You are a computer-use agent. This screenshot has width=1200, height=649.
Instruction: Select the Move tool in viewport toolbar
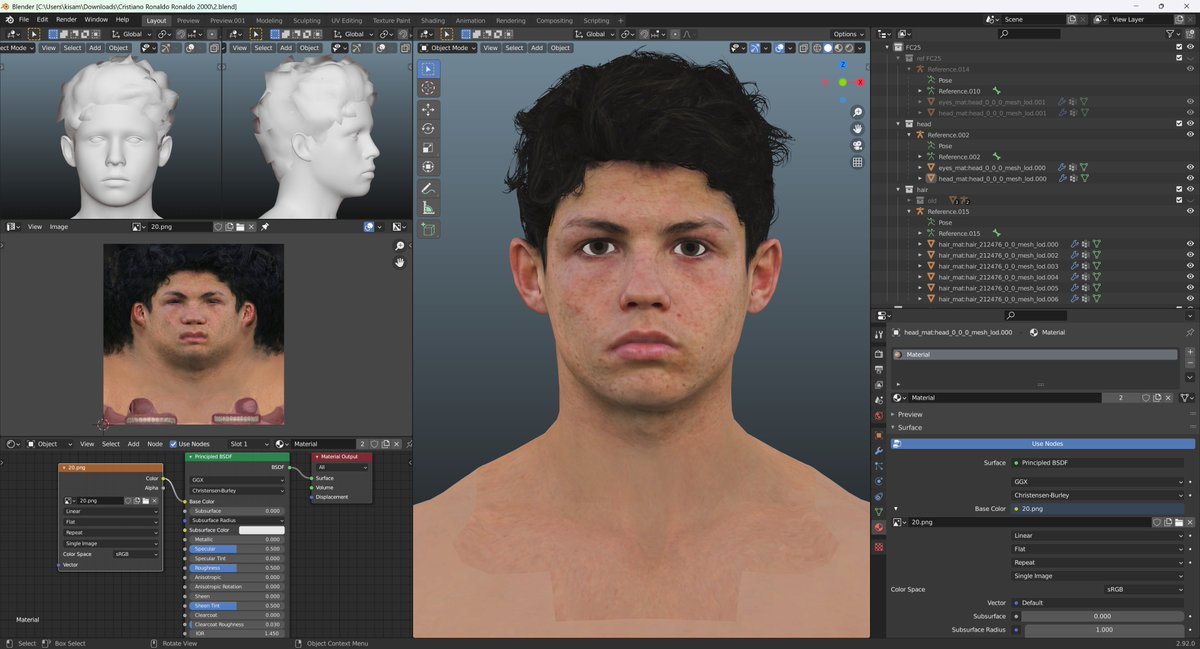(428, 110)
